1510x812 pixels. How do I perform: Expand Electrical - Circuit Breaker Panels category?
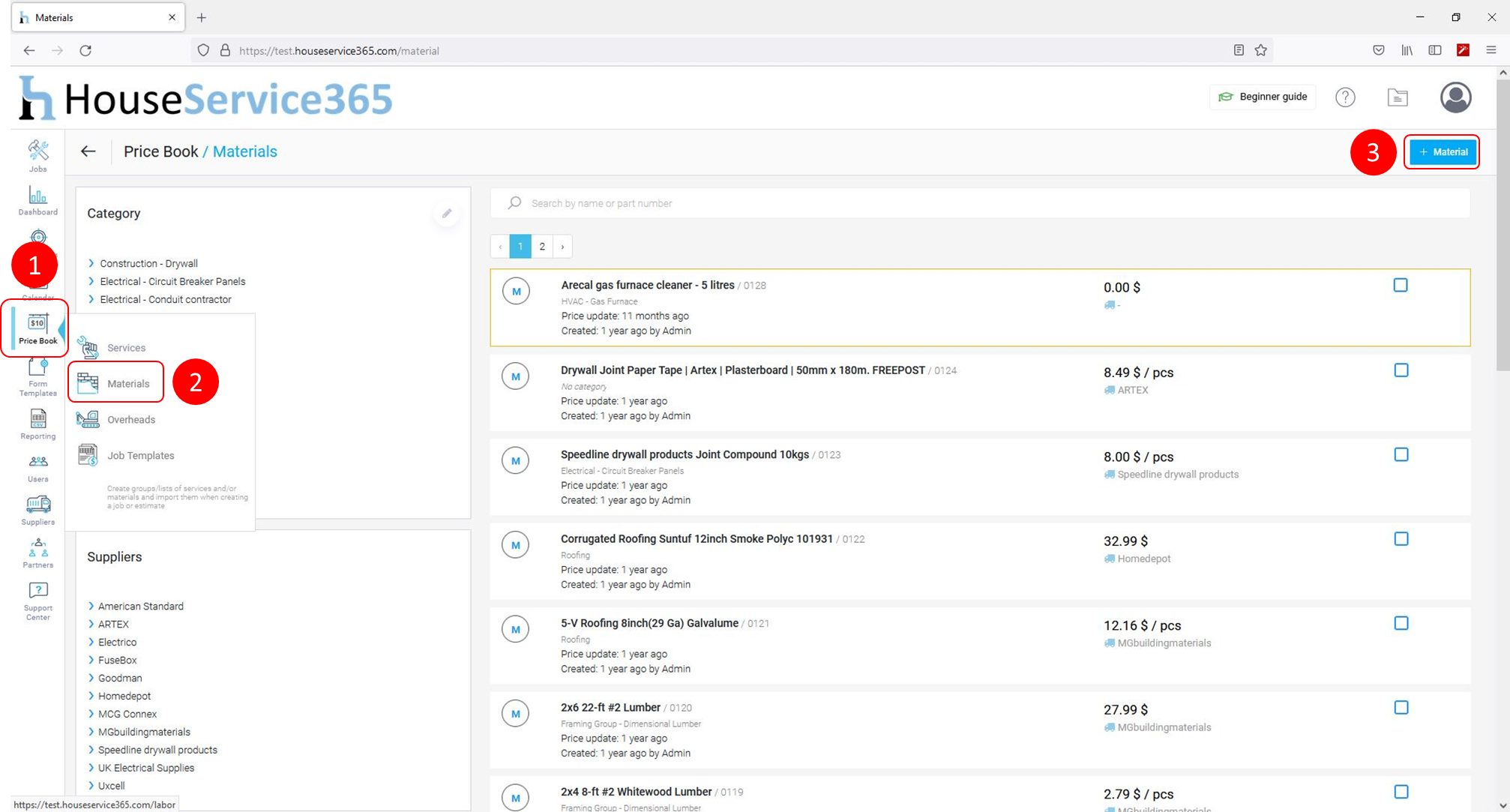coord(91,281)
